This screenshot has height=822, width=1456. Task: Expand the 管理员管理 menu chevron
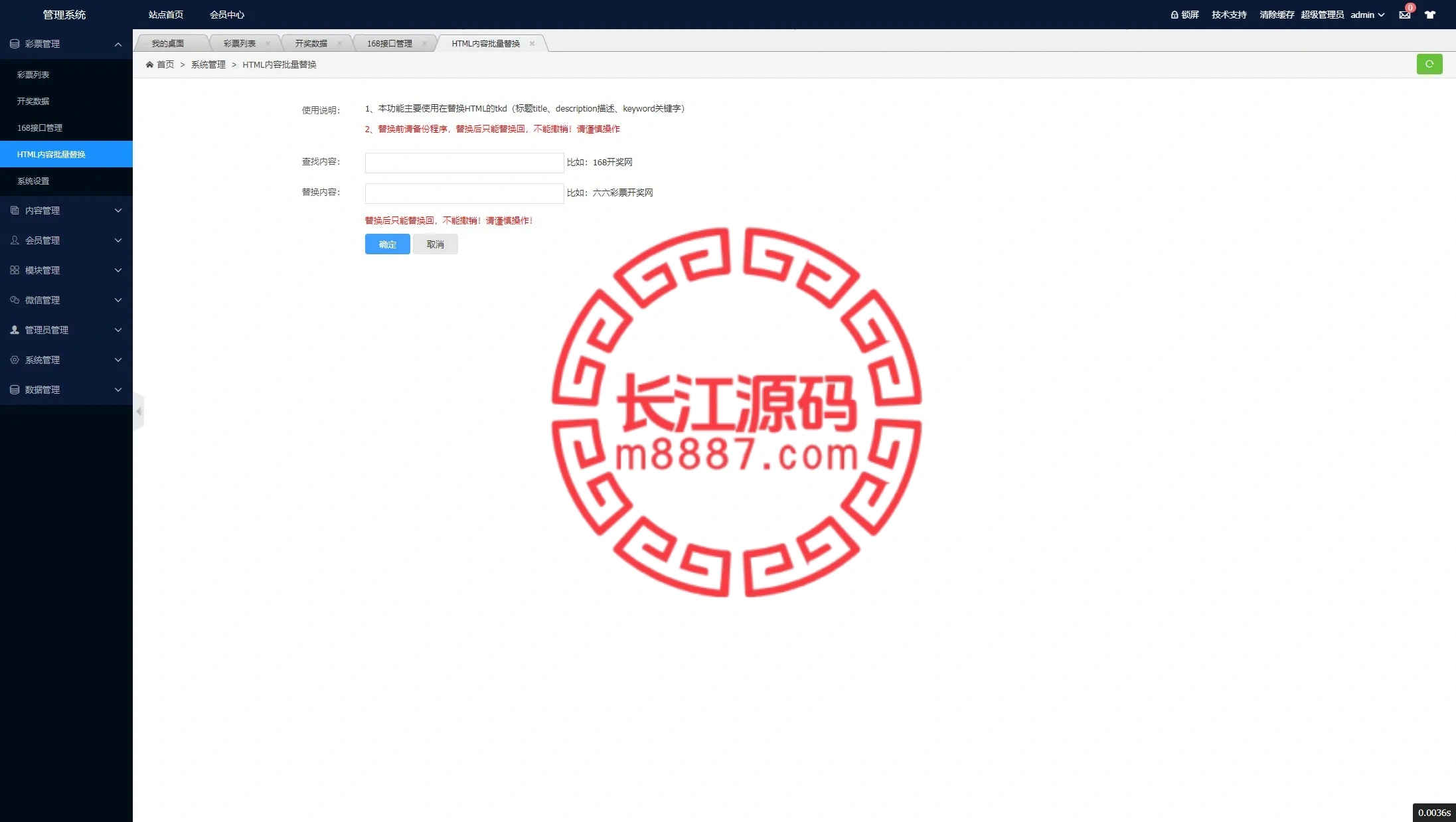click(118, 330)
